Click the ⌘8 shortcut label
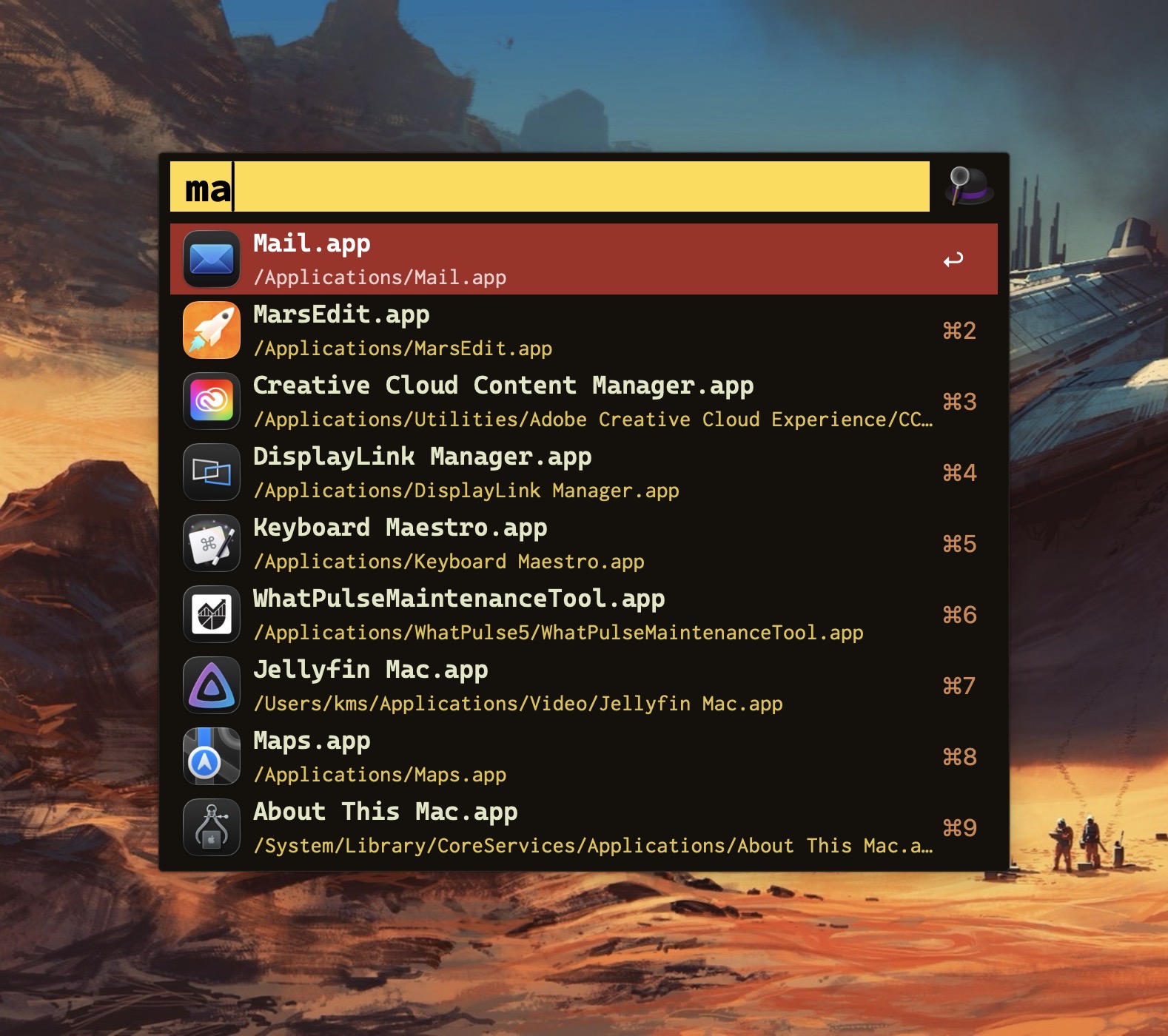Viewport: 1168px width, 1036px height. pos(959,757)
